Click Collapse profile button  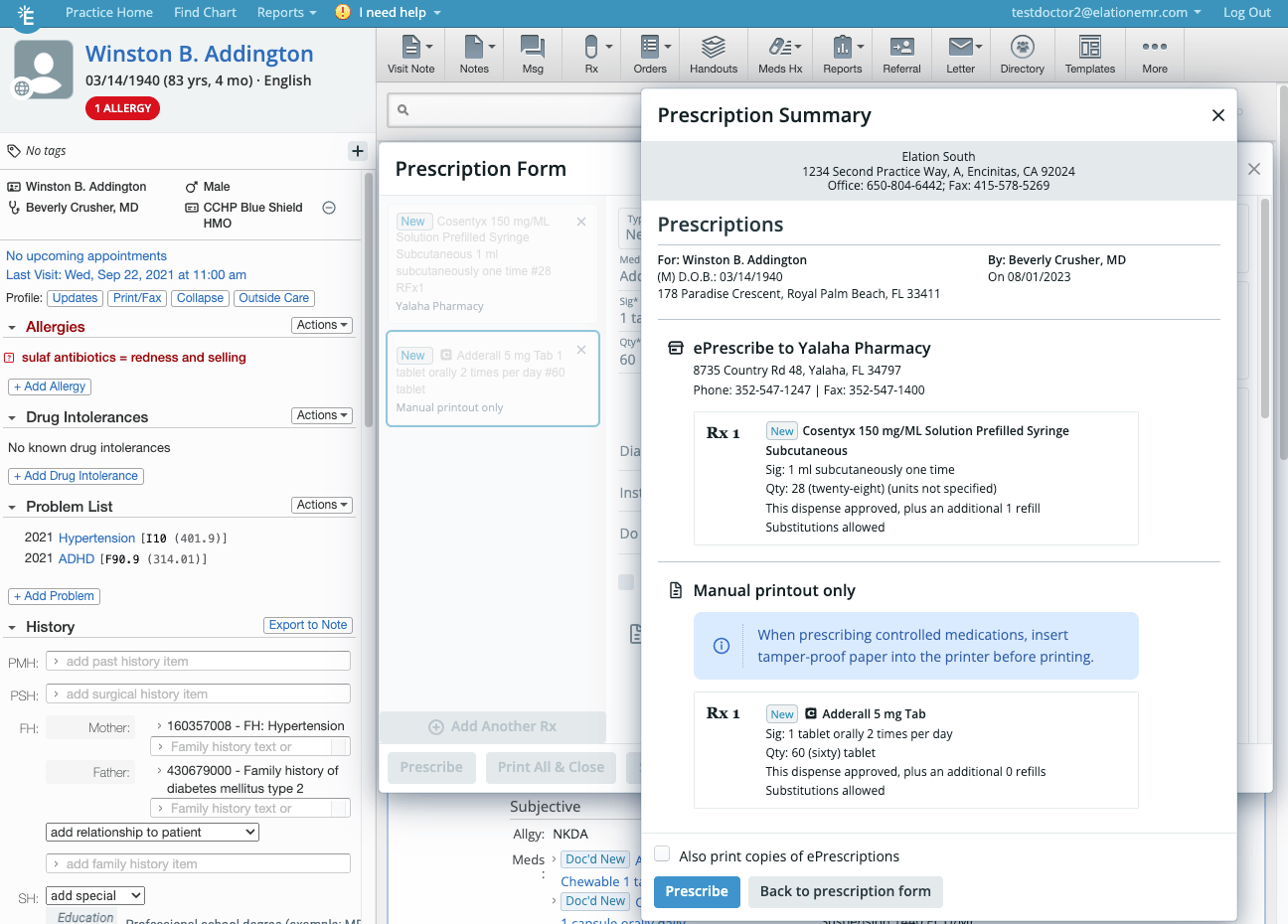point(200,298)
